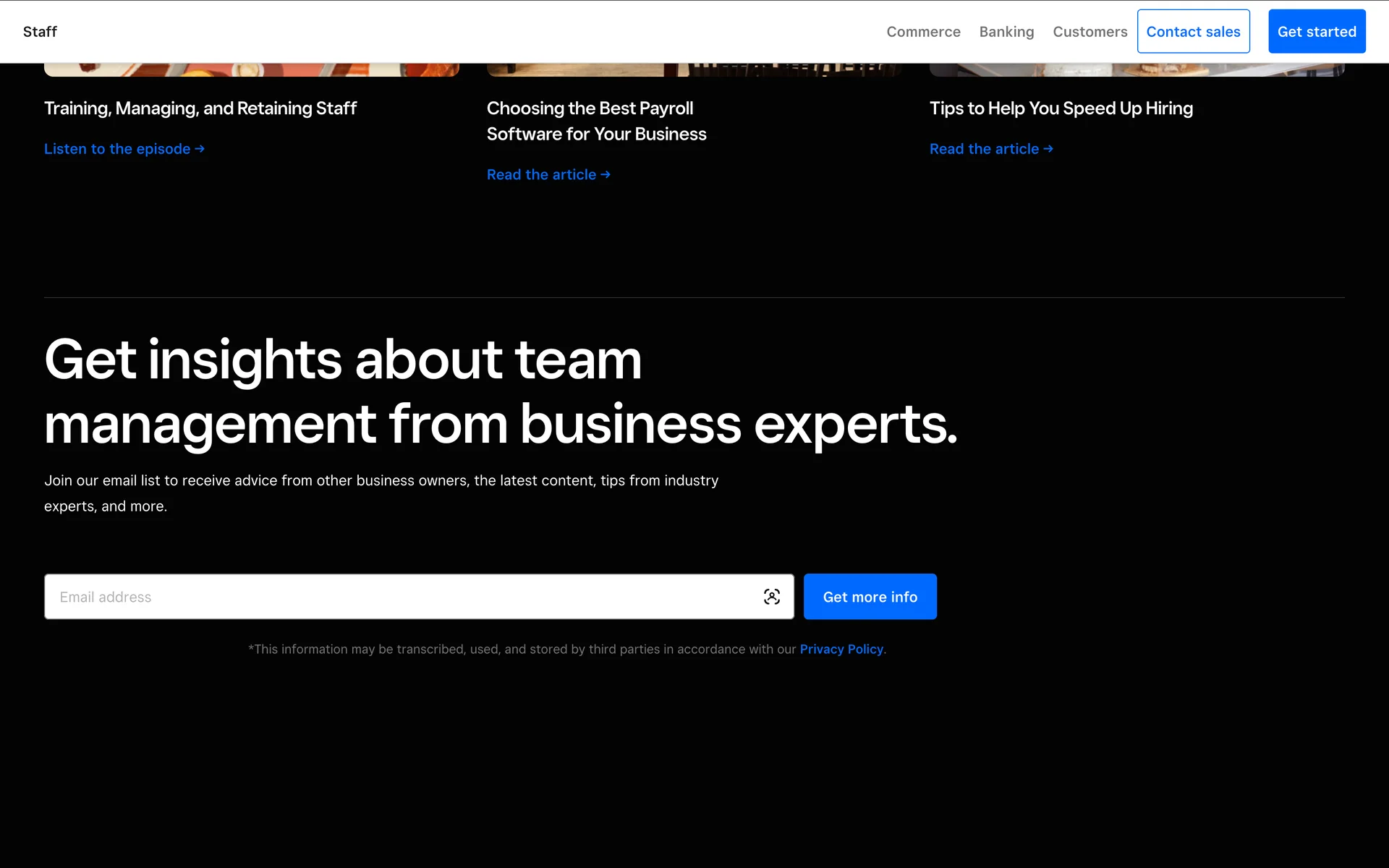The image size is (1389, 868).
Task: Click the Staff label in header
Action: 40,32
